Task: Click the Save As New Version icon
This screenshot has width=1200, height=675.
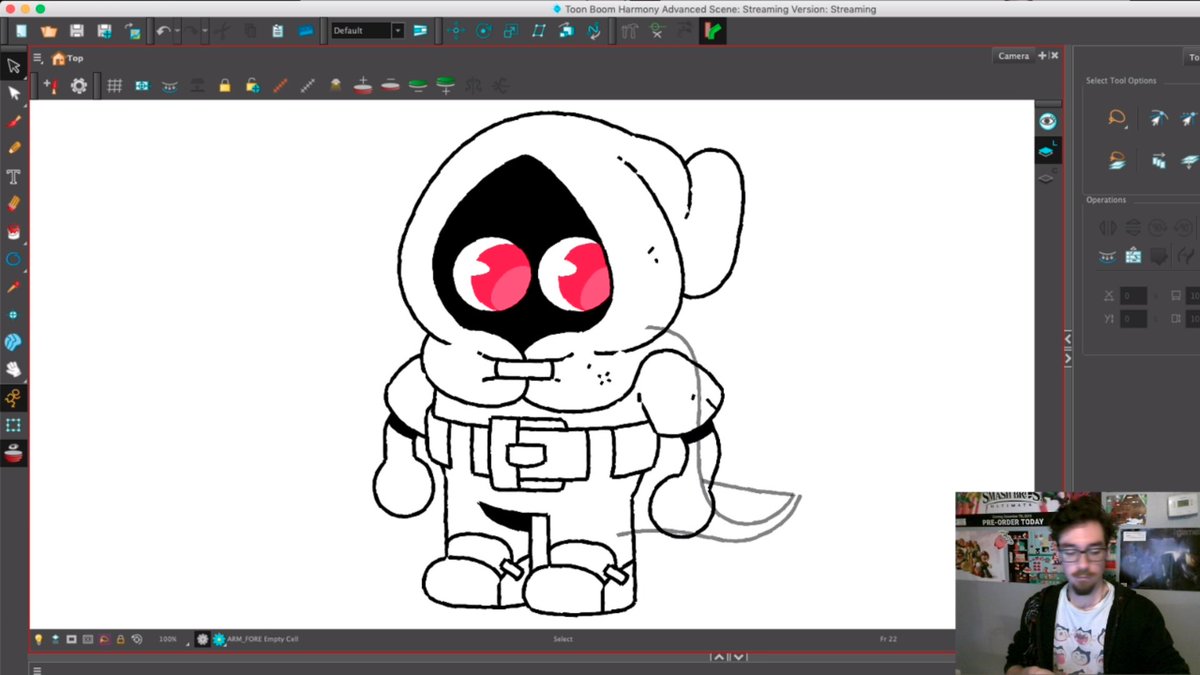Action: click(x=104, y=31)
